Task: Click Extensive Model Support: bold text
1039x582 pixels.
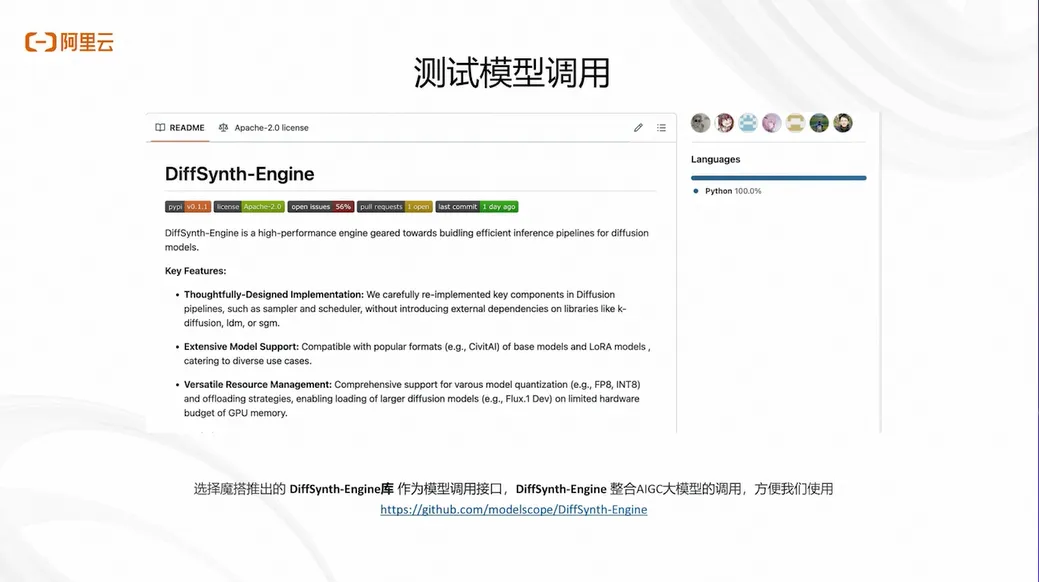Action: [241, 347]
